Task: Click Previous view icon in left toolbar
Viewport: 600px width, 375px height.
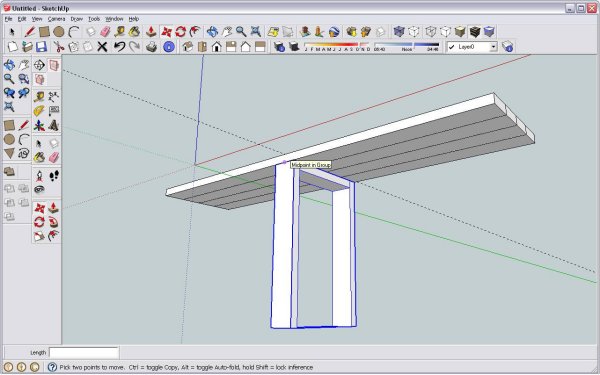Action: pyautogui.click(x=9, y=93)
